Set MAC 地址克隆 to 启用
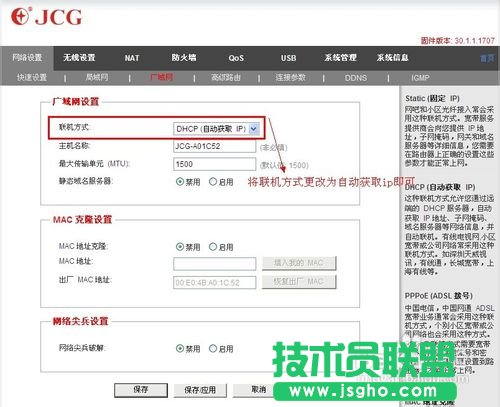The width and height of the screenshot is (500, 407). pos(213,247)
